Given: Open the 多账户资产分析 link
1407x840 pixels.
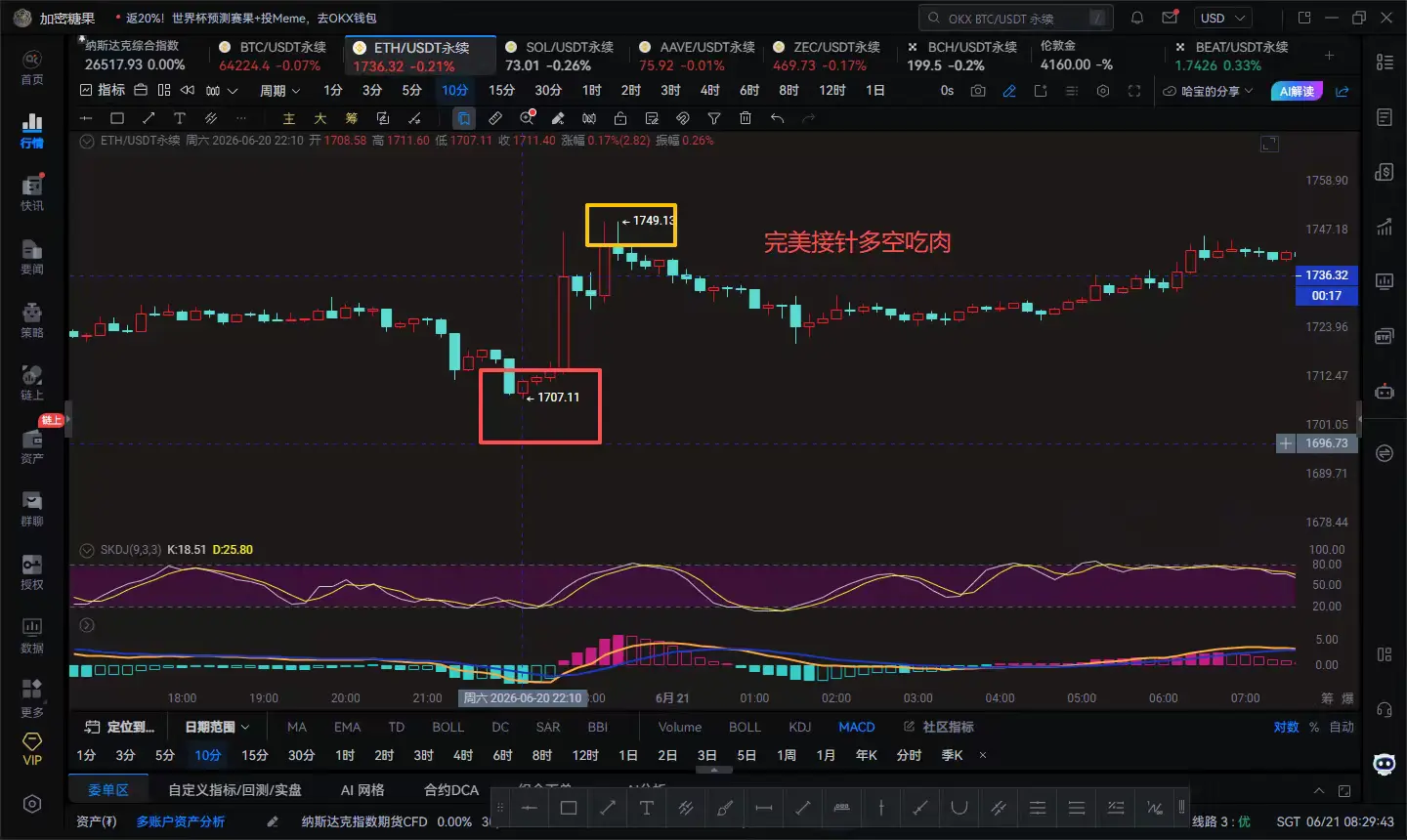Looking at the screenshot, I should point(181,821).
